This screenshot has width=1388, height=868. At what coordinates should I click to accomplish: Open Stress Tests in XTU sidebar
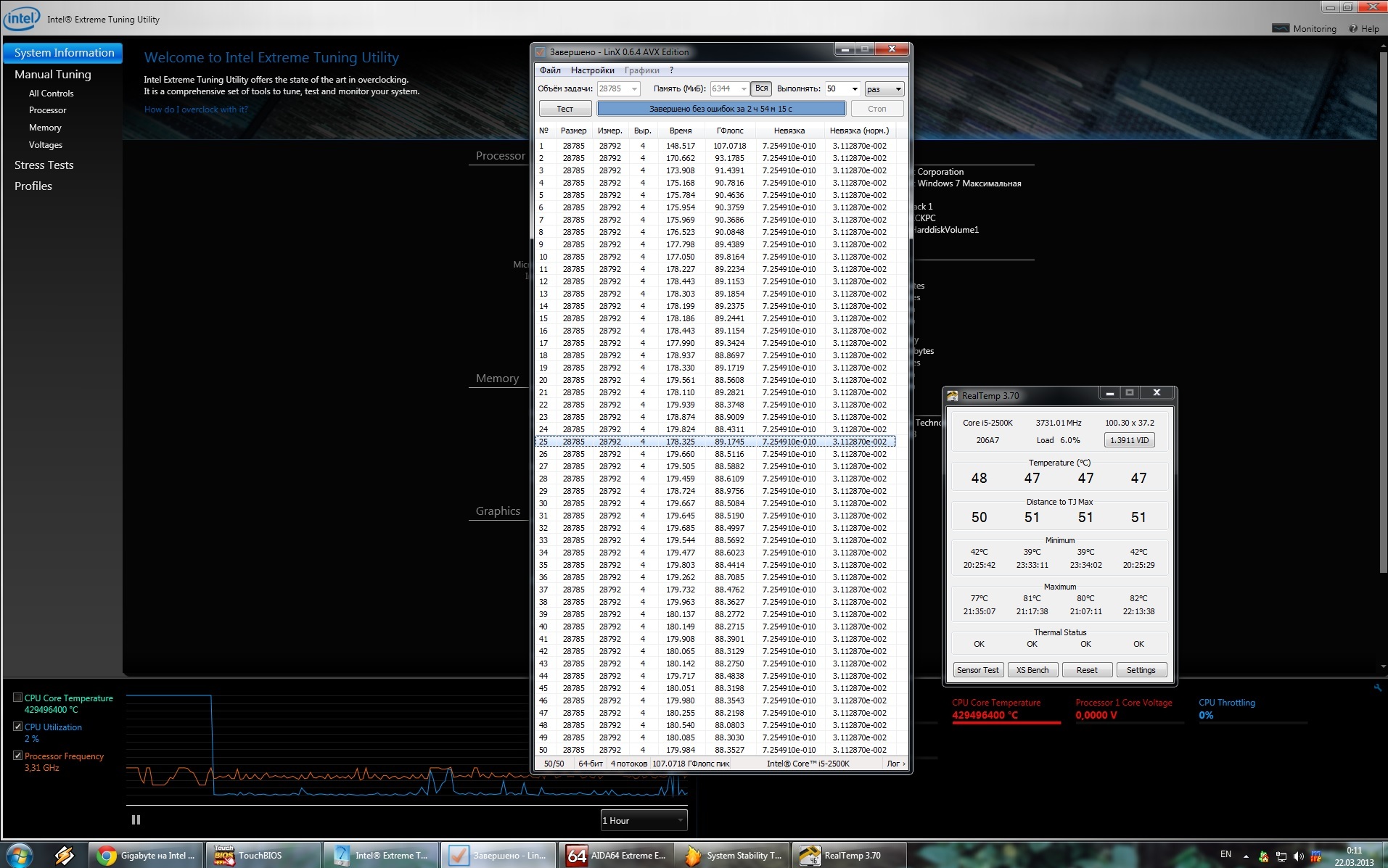point(44,165)
